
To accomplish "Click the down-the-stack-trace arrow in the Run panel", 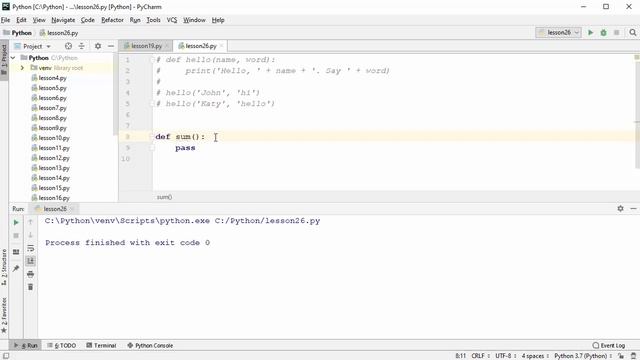I will [x=30, y=236].
